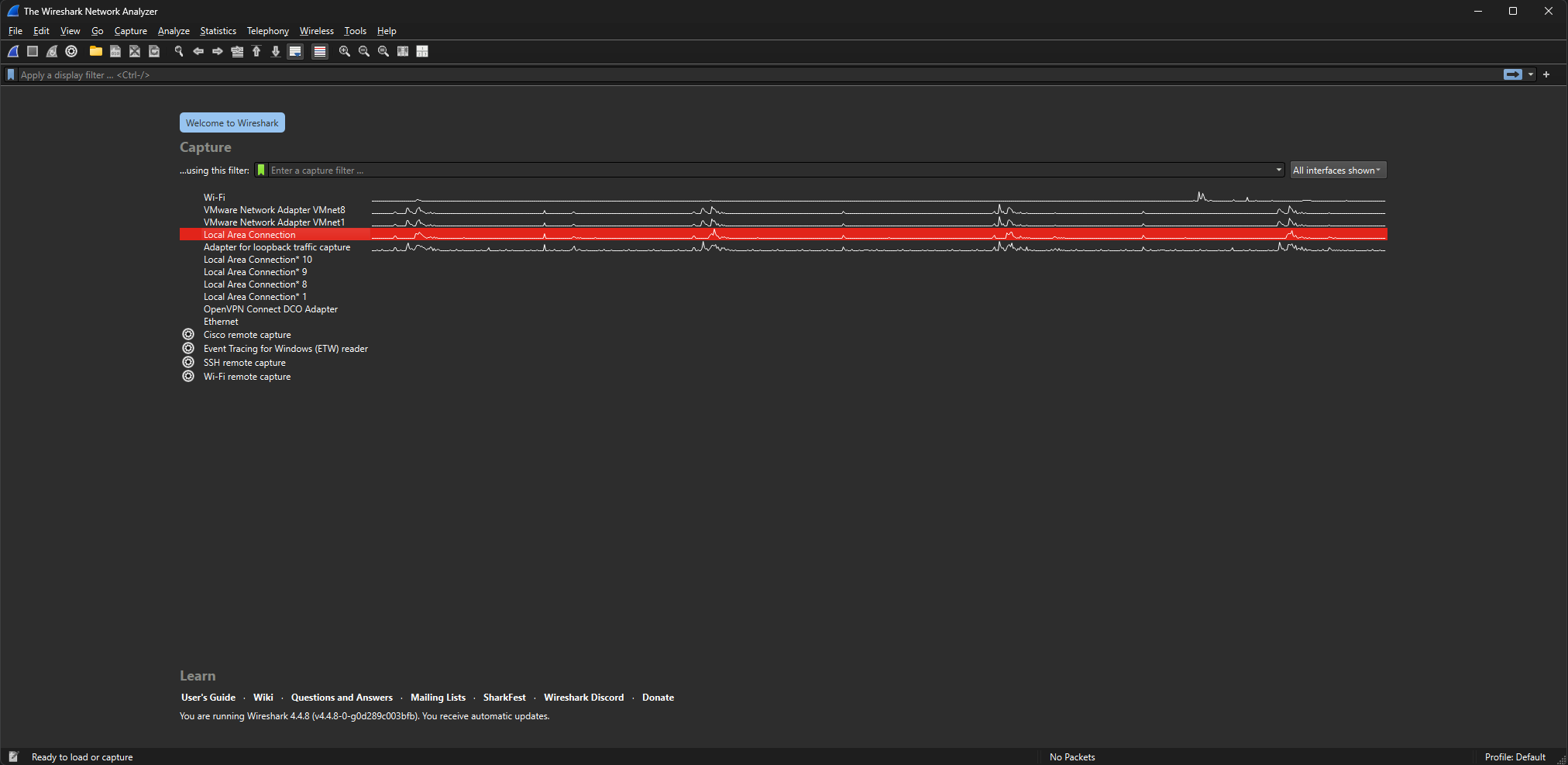Toggle packet list colorization
The width and height of the screenshot is (1568, 765).
click(x=320, y=51)
